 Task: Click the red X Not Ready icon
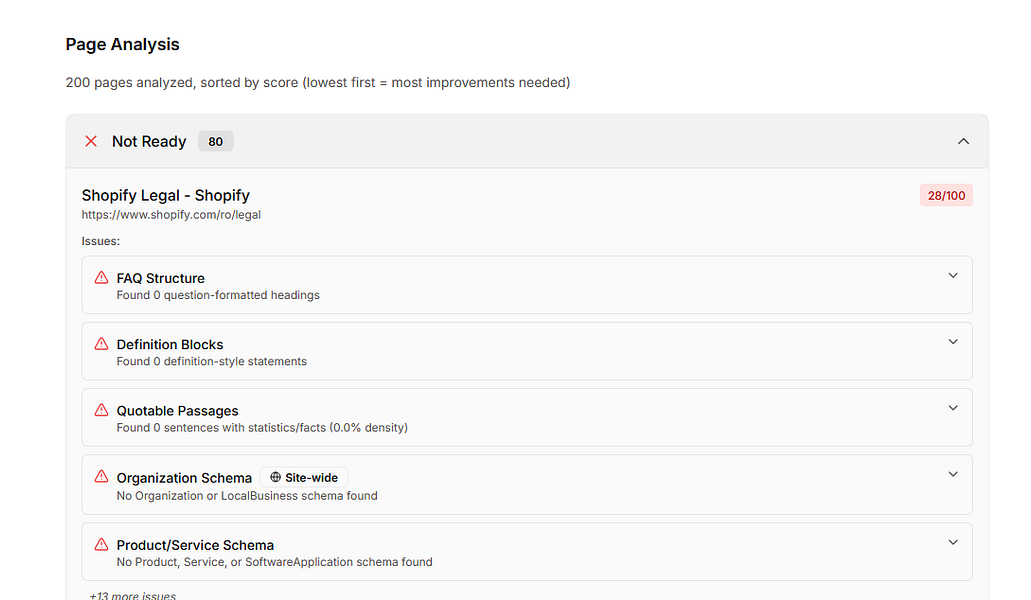click(x=91, y=142)
